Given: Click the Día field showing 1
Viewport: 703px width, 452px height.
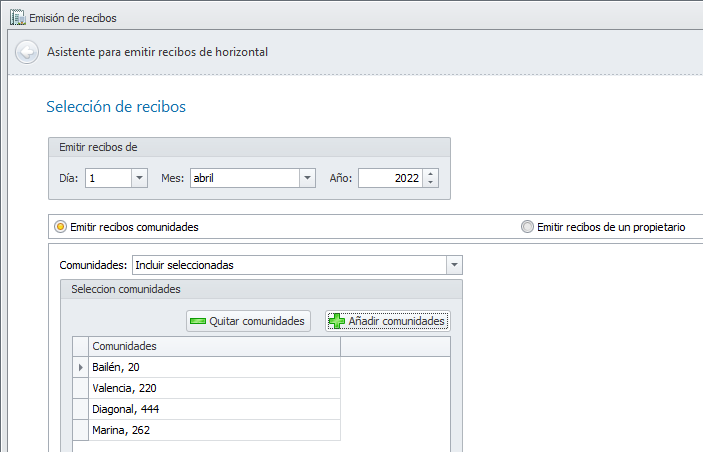Looking at the screenshot, I should (108, 178).
